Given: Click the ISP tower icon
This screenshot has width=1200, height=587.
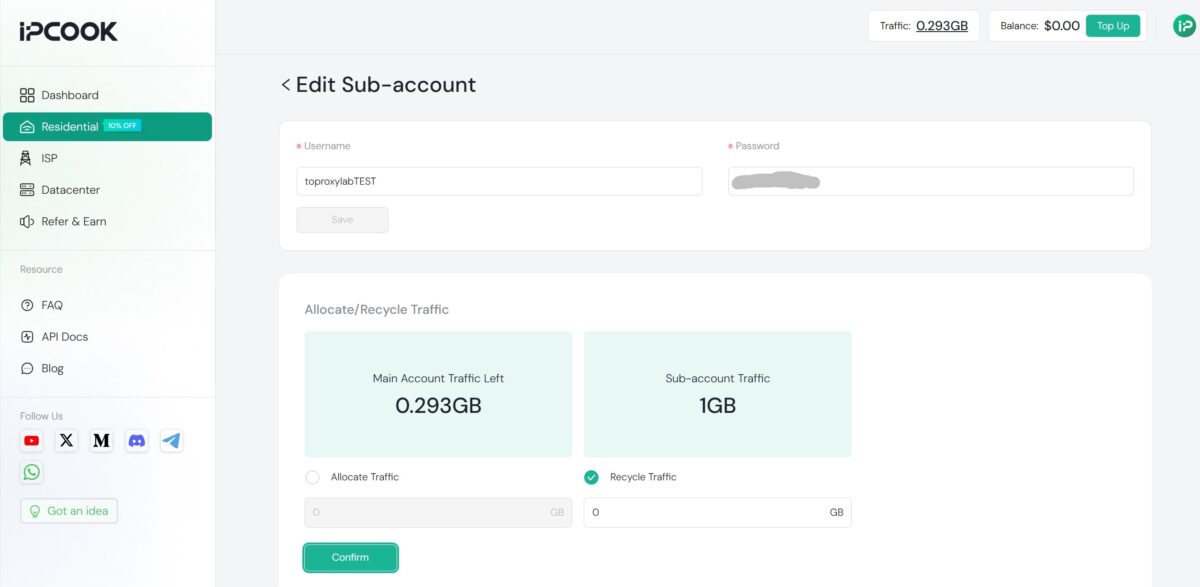Looking at the screenshot, I should [x=27, y=158].
